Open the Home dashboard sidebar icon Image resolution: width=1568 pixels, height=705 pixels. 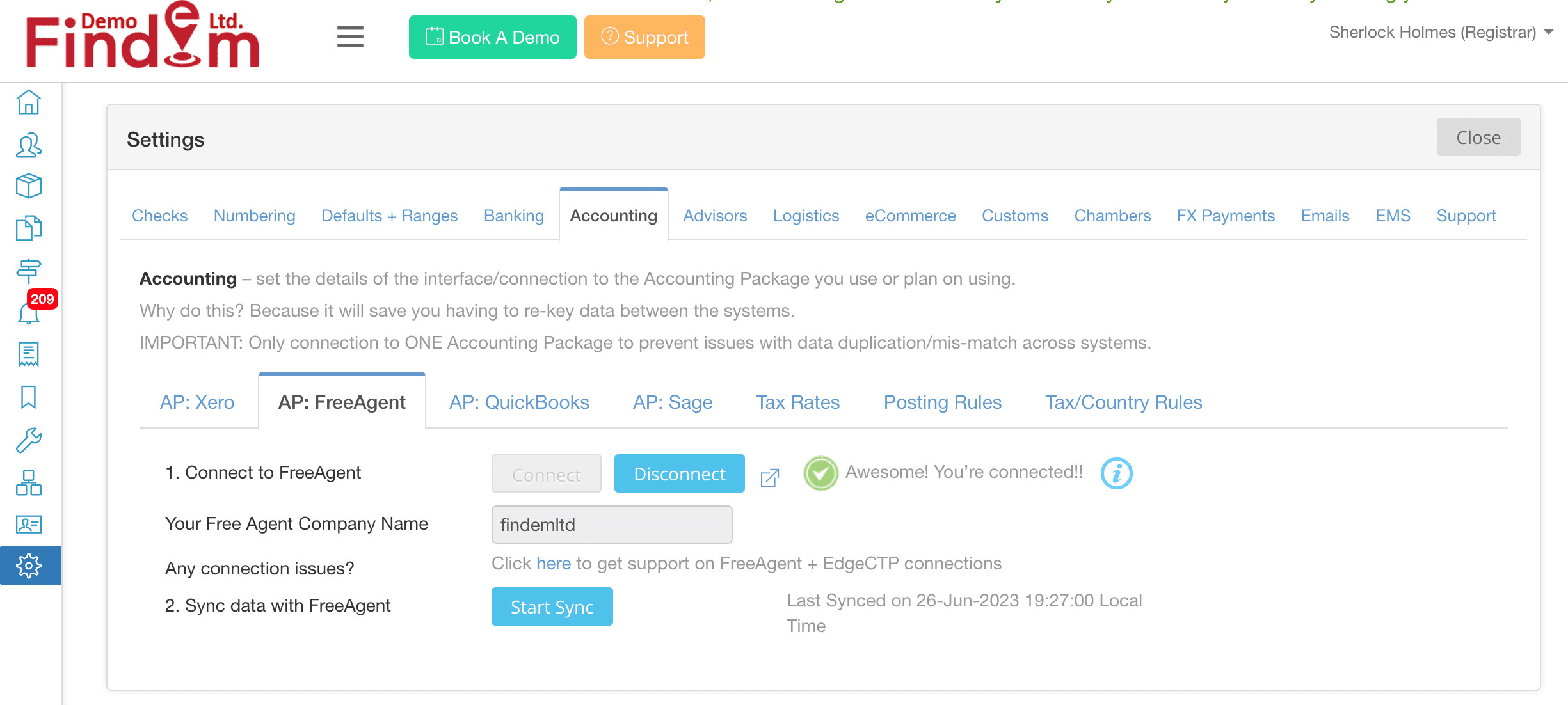[29, 102]
